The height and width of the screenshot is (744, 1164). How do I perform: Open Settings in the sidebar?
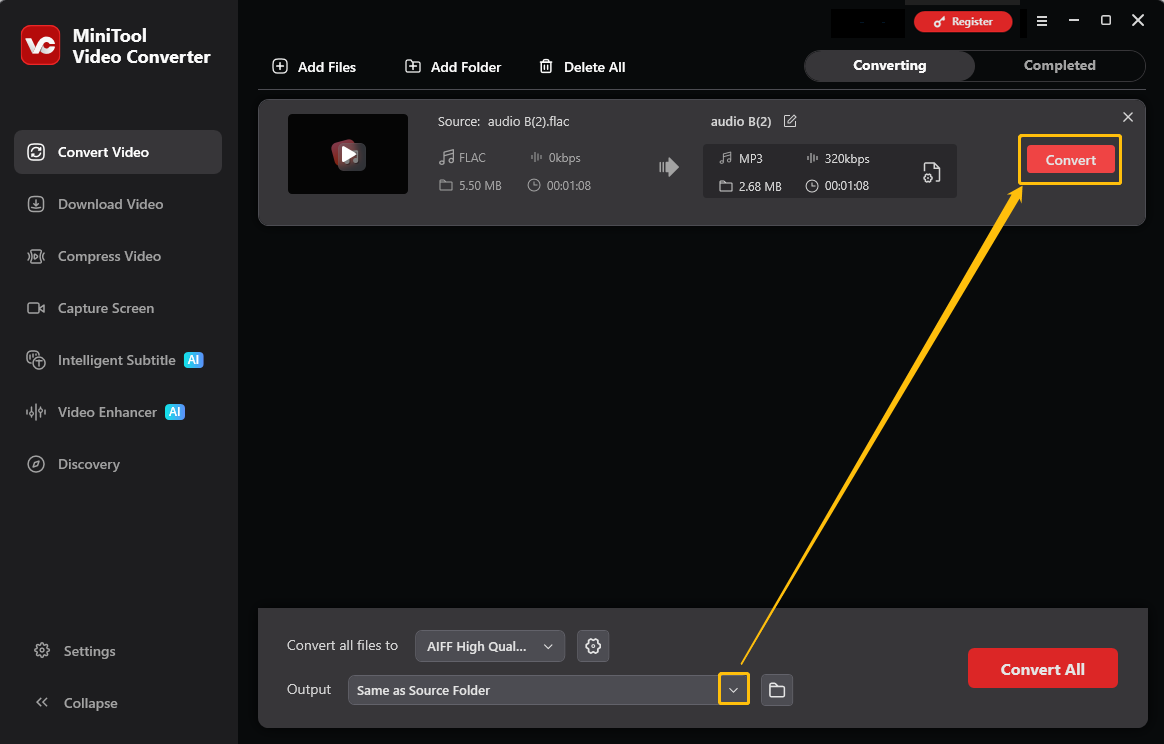75,651
